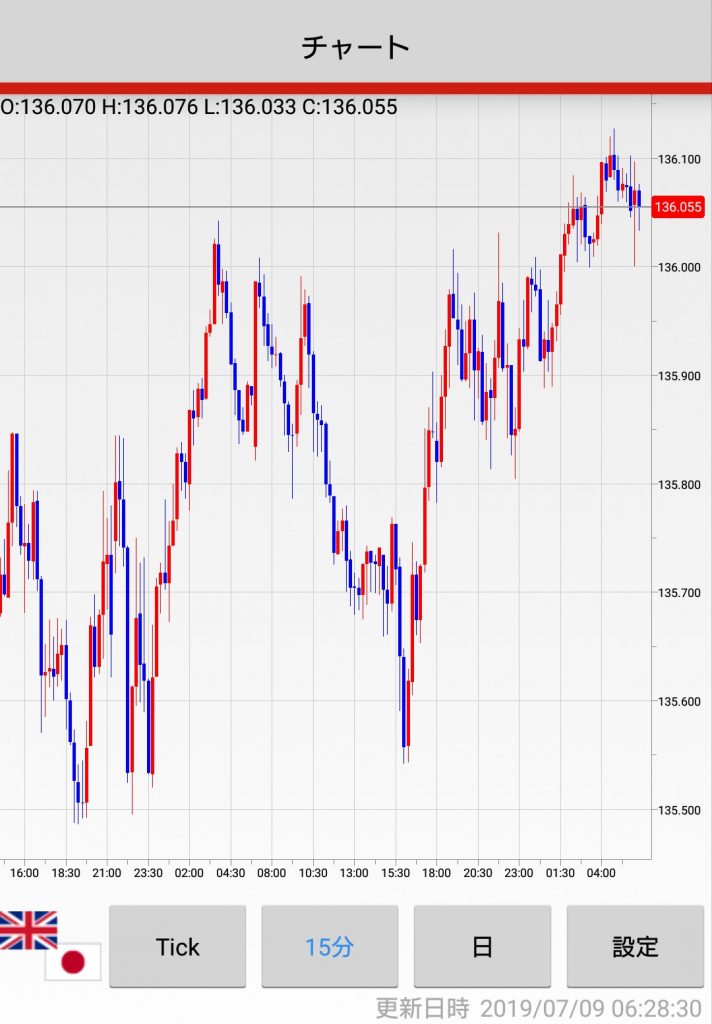Tap the チャート title header
The width and height of the screenshot is (712, 1024).
(x=356, y=46)
